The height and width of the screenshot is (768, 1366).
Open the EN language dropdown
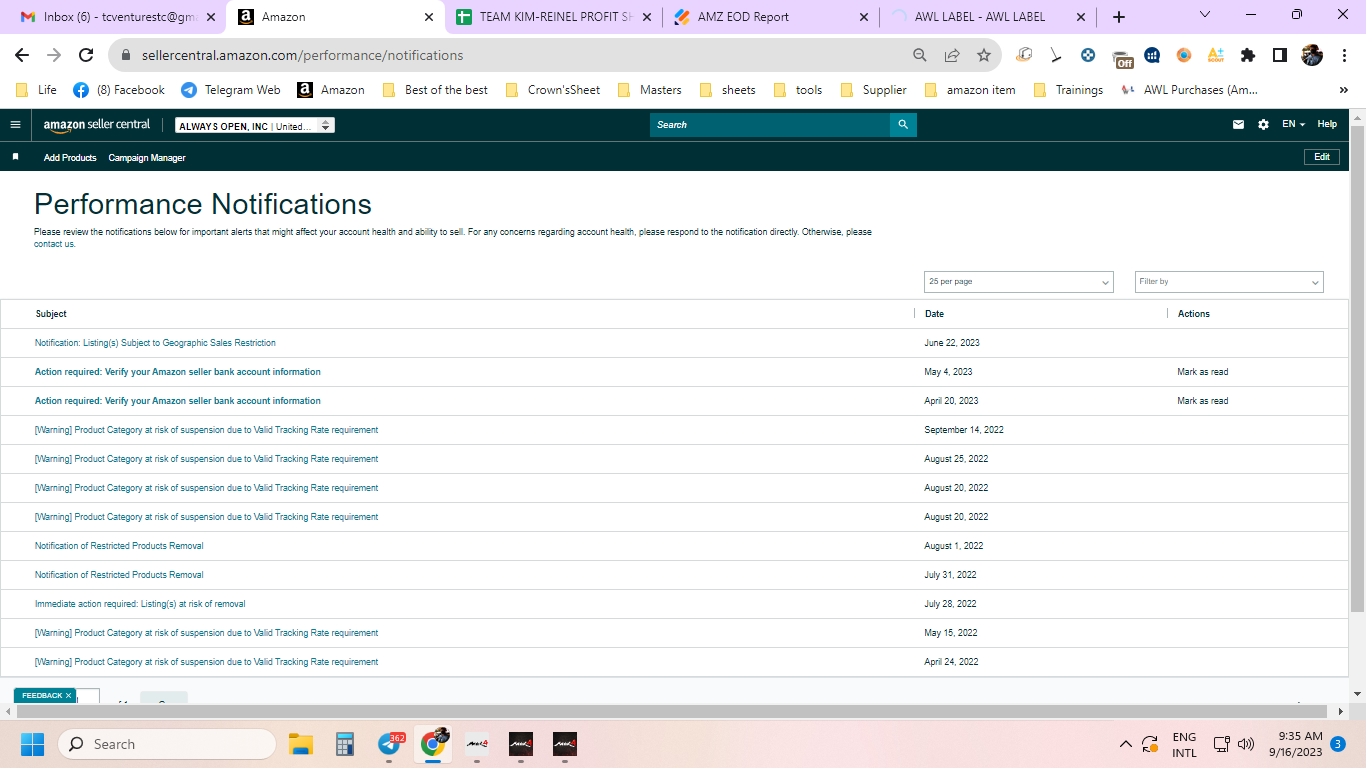pos(1293,125)
